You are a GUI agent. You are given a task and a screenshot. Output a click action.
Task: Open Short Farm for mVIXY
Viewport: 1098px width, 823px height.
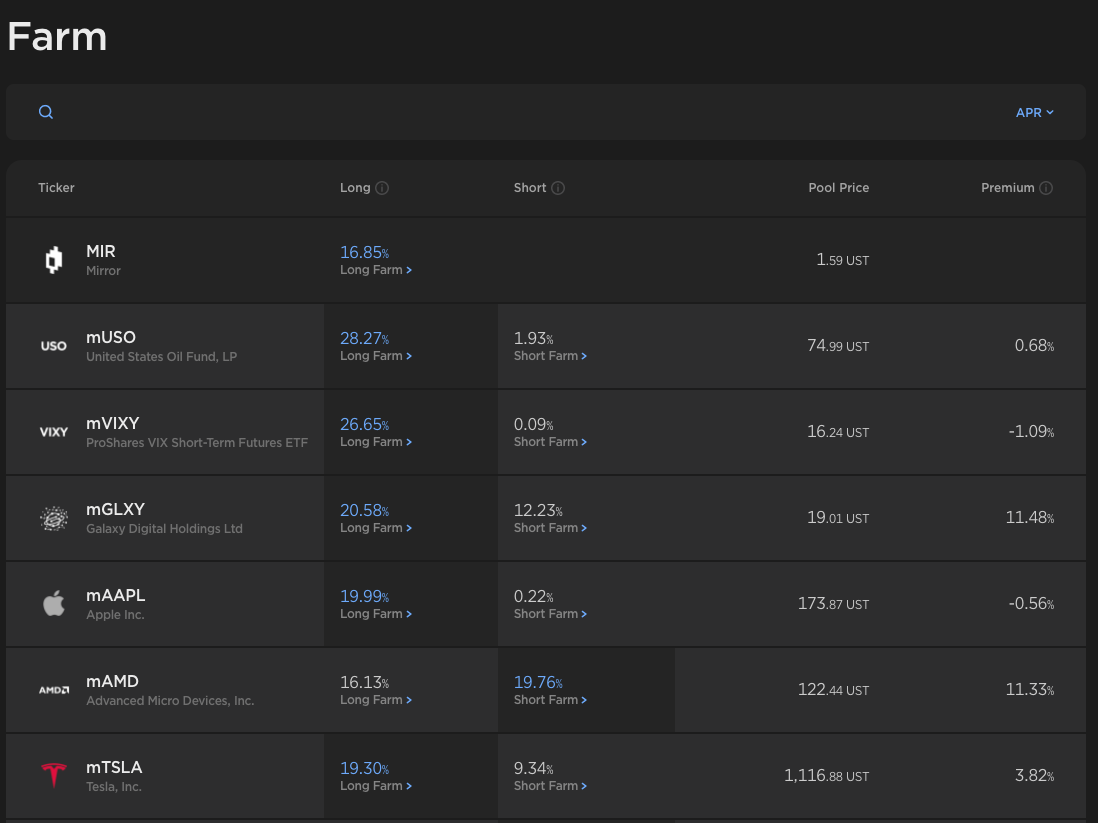click(x=550, y=442)
